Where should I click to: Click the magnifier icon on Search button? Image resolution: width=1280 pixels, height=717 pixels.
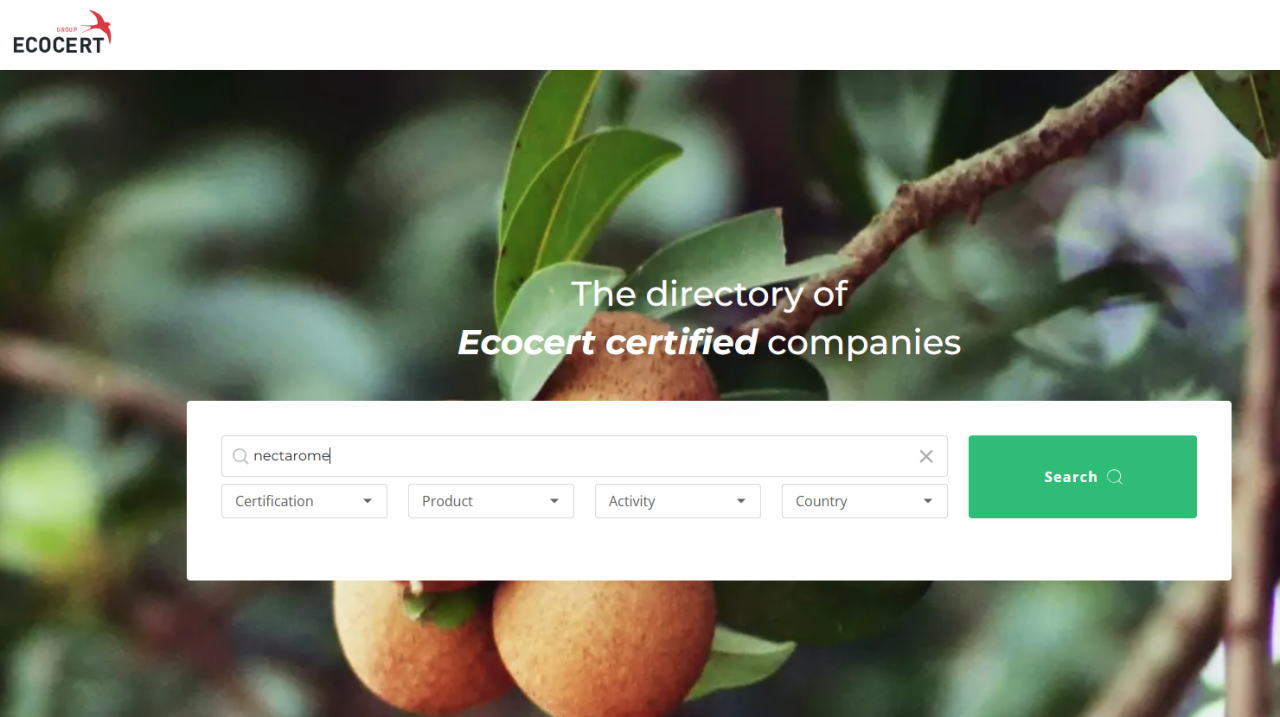1115,477
